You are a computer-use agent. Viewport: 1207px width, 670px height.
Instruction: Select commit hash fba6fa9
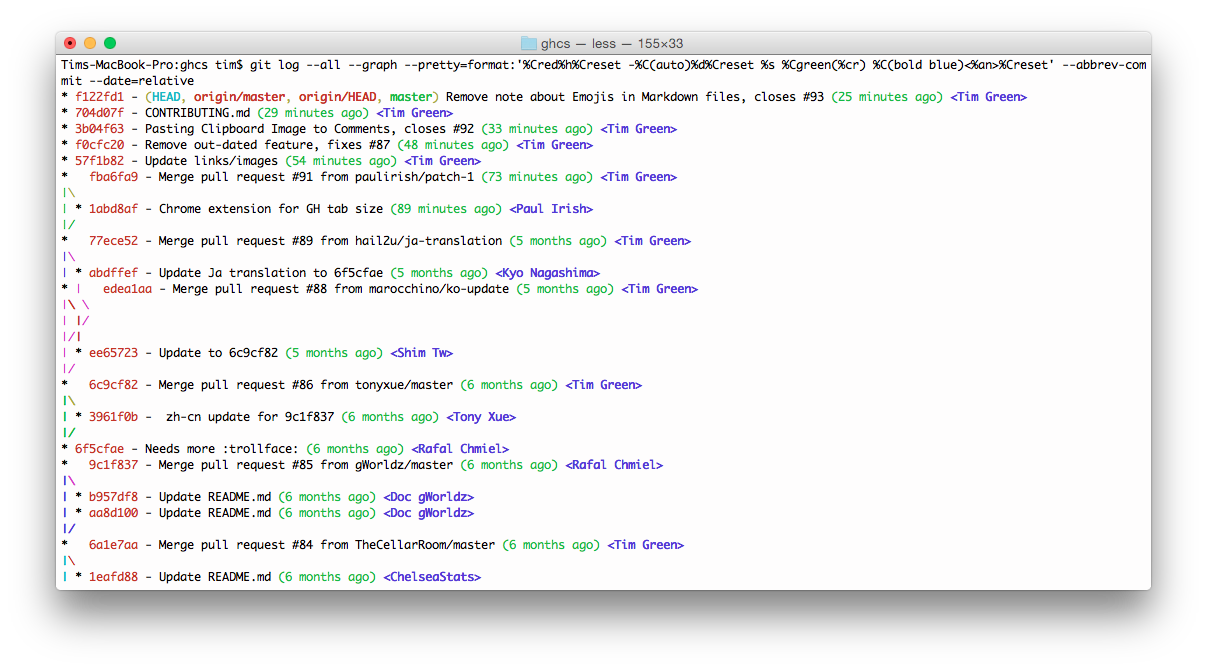[113, 177]
